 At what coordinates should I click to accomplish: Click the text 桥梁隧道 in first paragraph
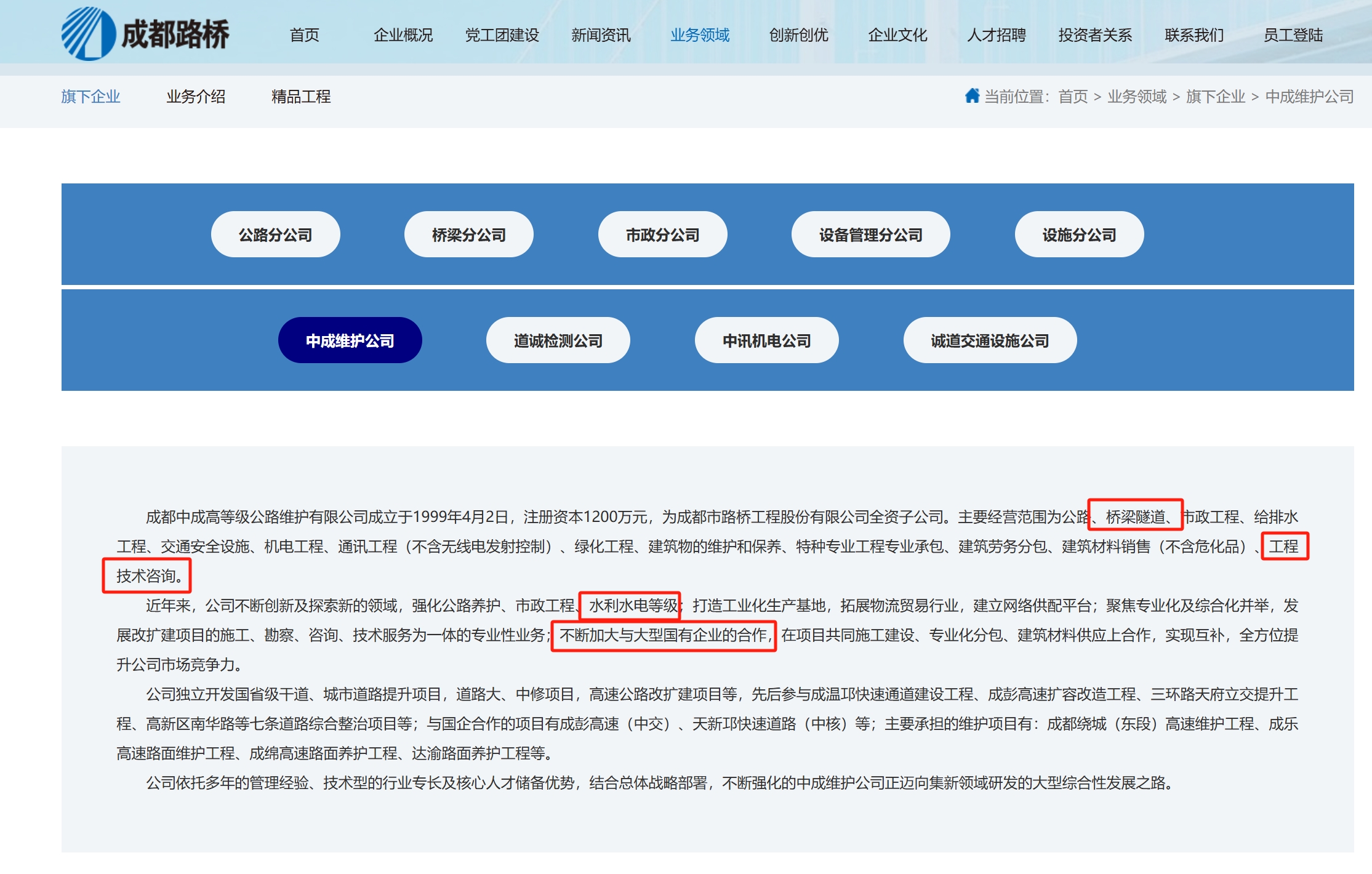[x=1136, y=517]
